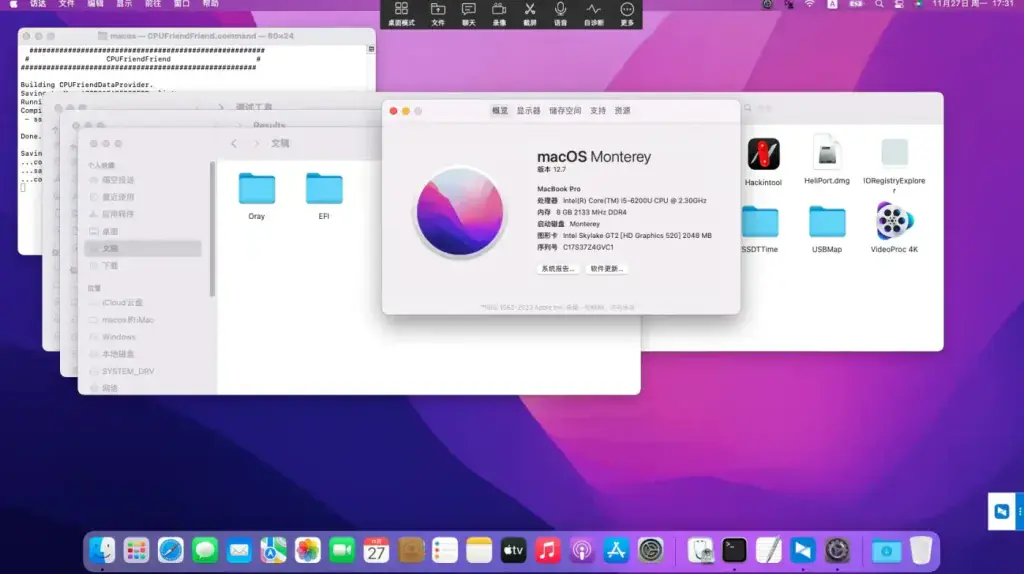This screenshot has height=574, width=1024.
Task: Open Desktop Mode in the remote control toolbar
Action: pos(401,14)
